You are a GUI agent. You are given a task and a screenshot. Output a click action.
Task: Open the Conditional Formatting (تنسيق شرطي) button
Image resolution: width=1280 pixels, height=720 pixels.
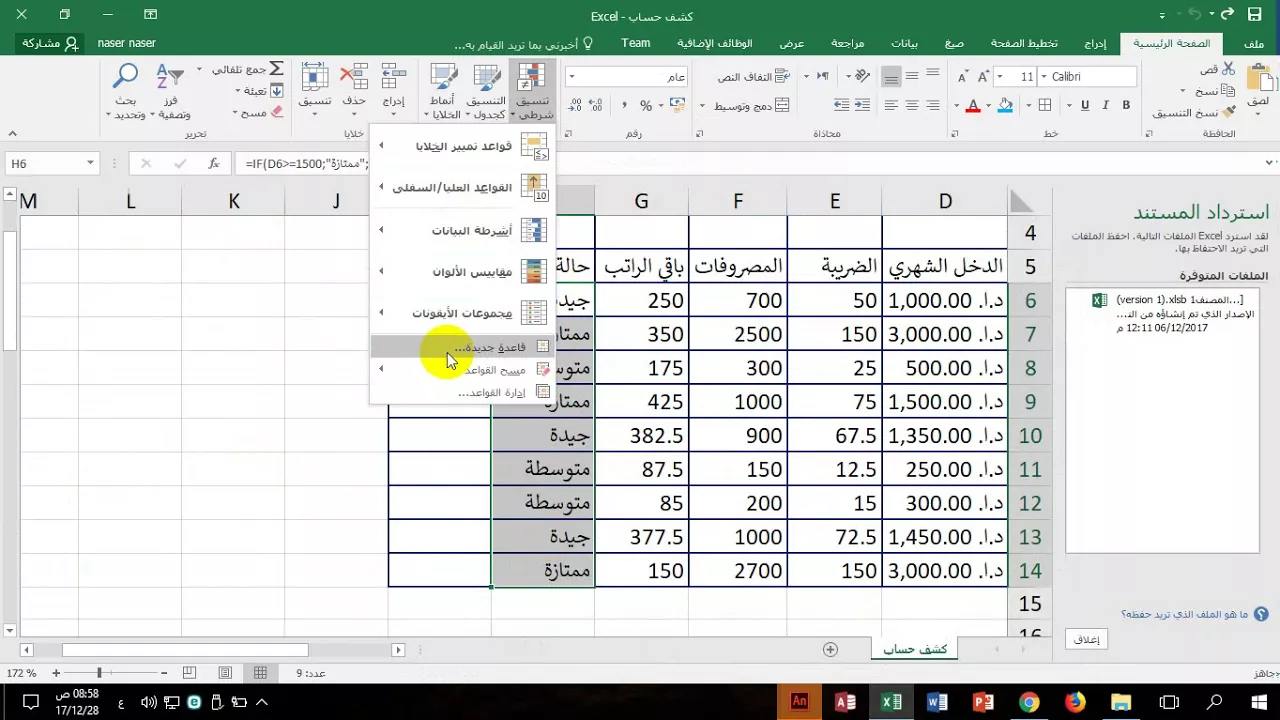(x=532, y=92)
